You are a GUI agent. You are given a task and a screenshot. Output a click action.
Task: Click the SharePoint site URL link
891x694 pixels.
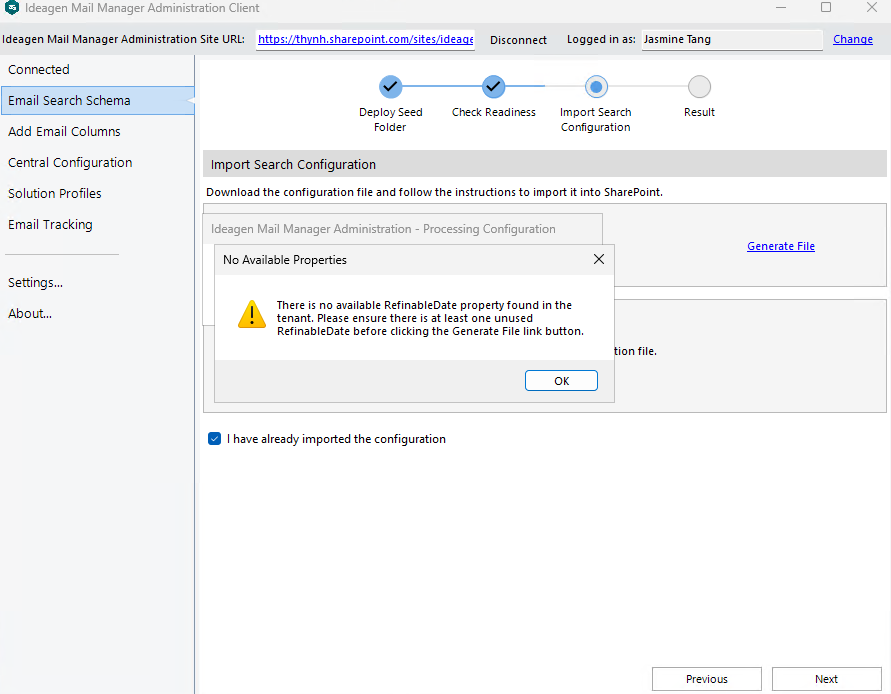(365, 39)
